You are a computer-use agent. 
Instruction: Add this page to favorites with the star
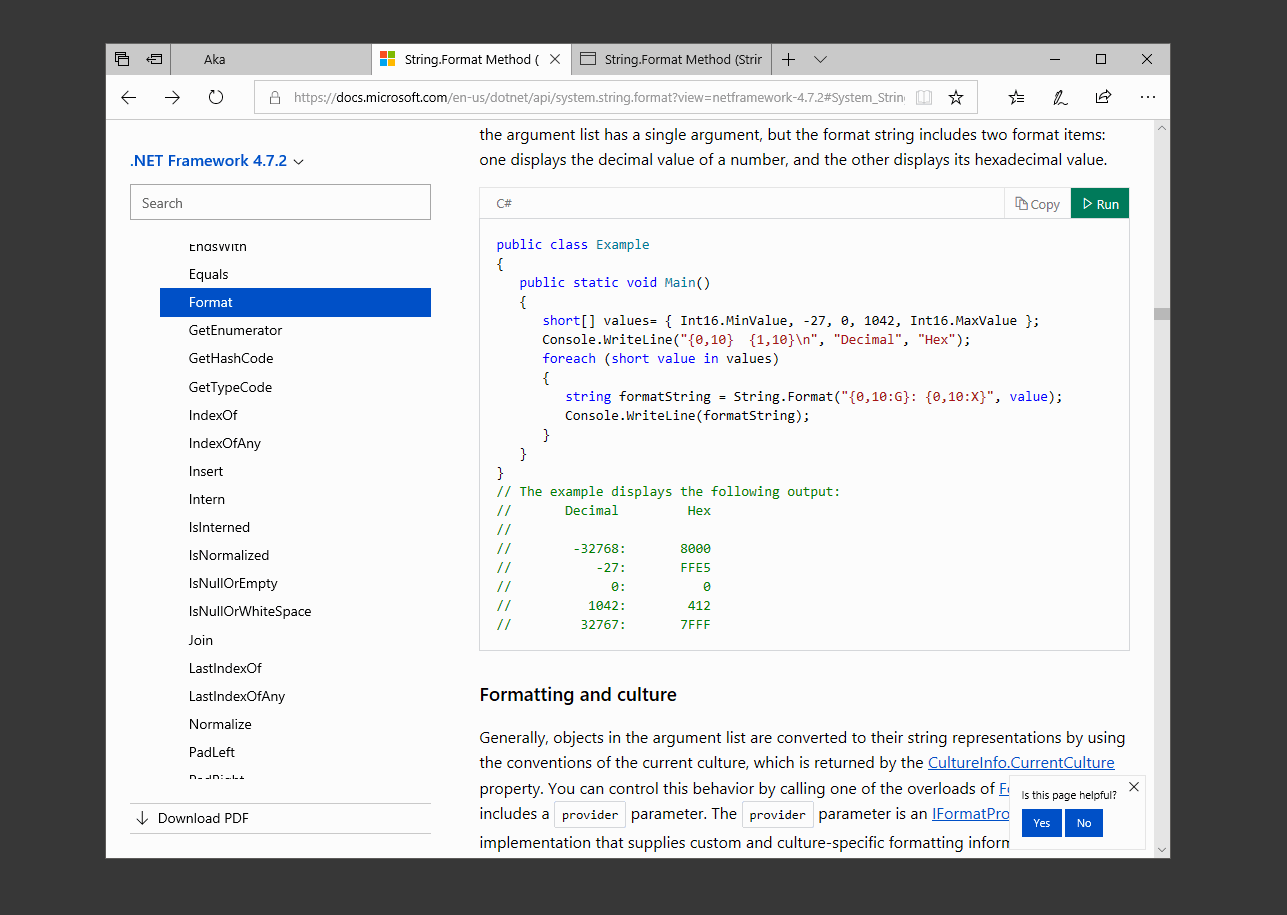click(x=954, y=97)
